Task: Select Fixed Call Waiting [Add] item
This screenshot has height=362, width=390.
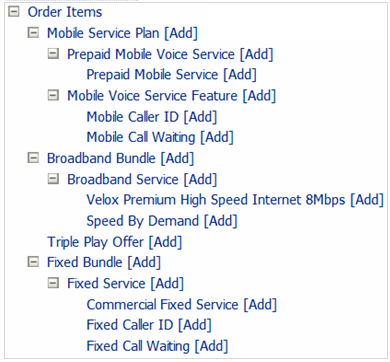Action: click(157, 346)
